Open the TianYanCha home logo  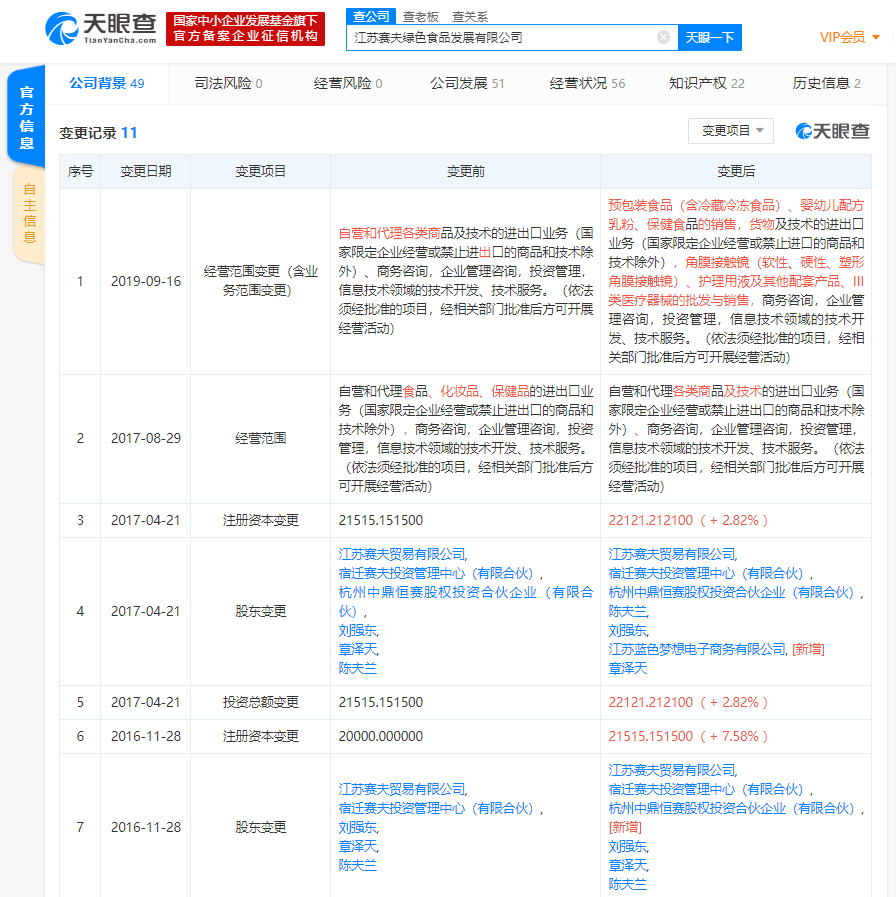(x=101, y=28)
